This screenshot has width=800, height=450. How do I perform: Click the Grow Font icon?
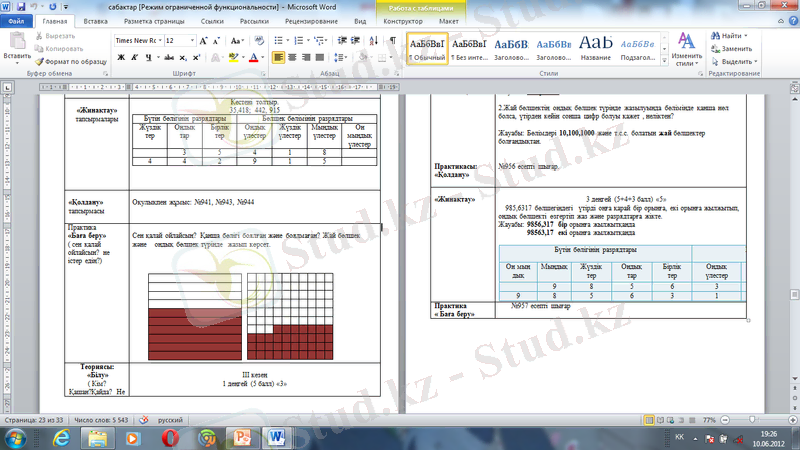pos(204,41)
